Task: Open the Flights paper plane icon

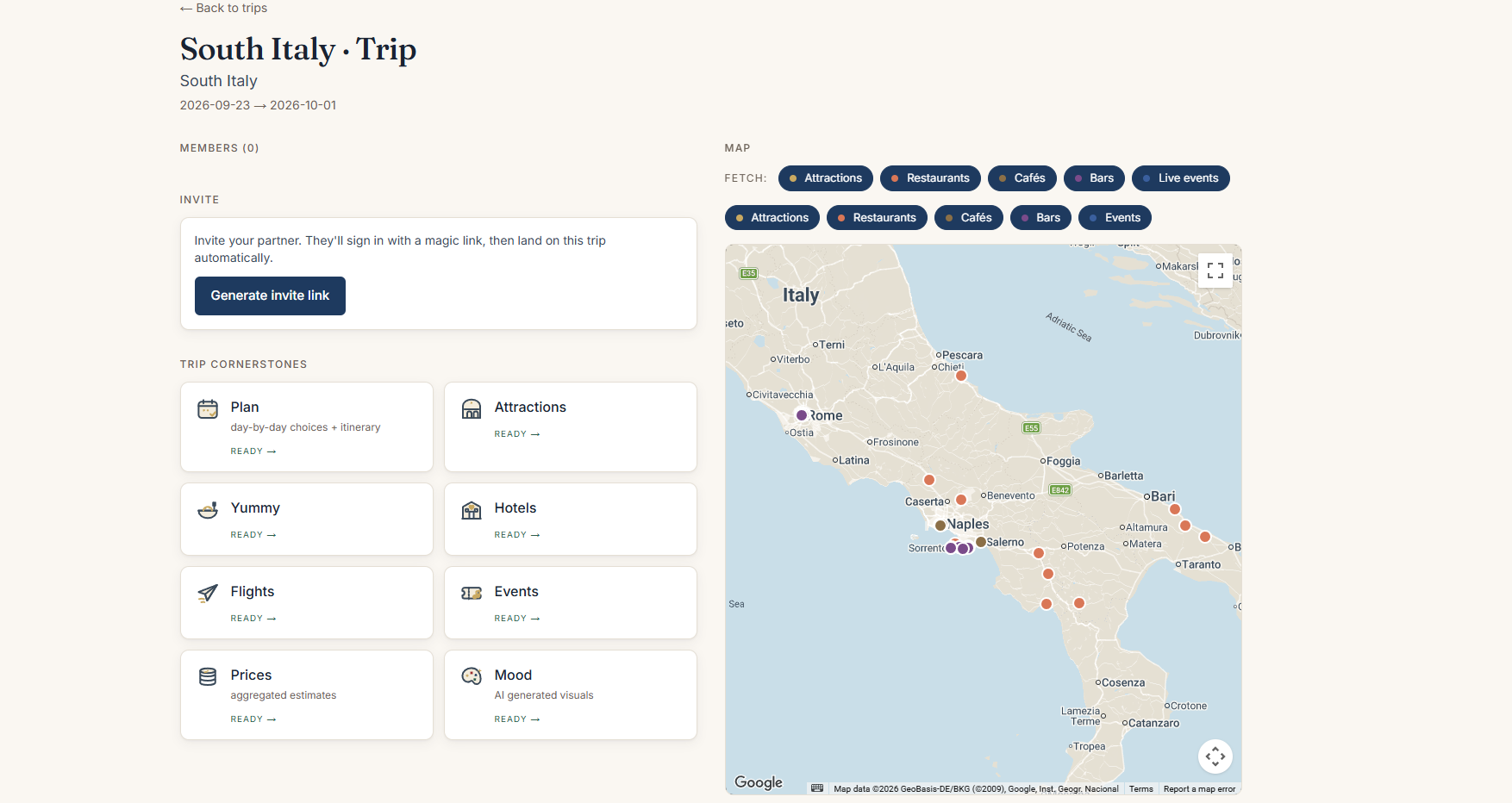Action: click(x=208, y=594)
